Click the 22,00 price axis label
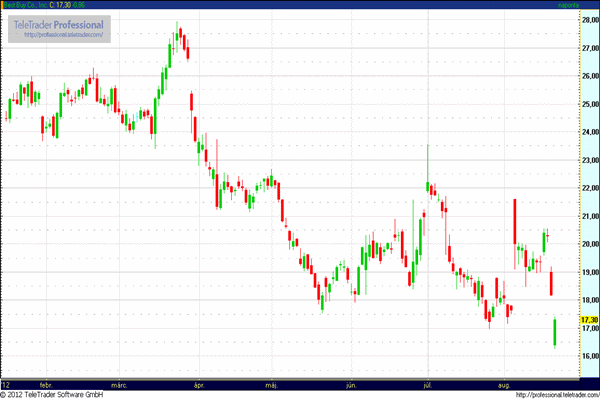Screen dimensions: 600x400 (588, 188)
